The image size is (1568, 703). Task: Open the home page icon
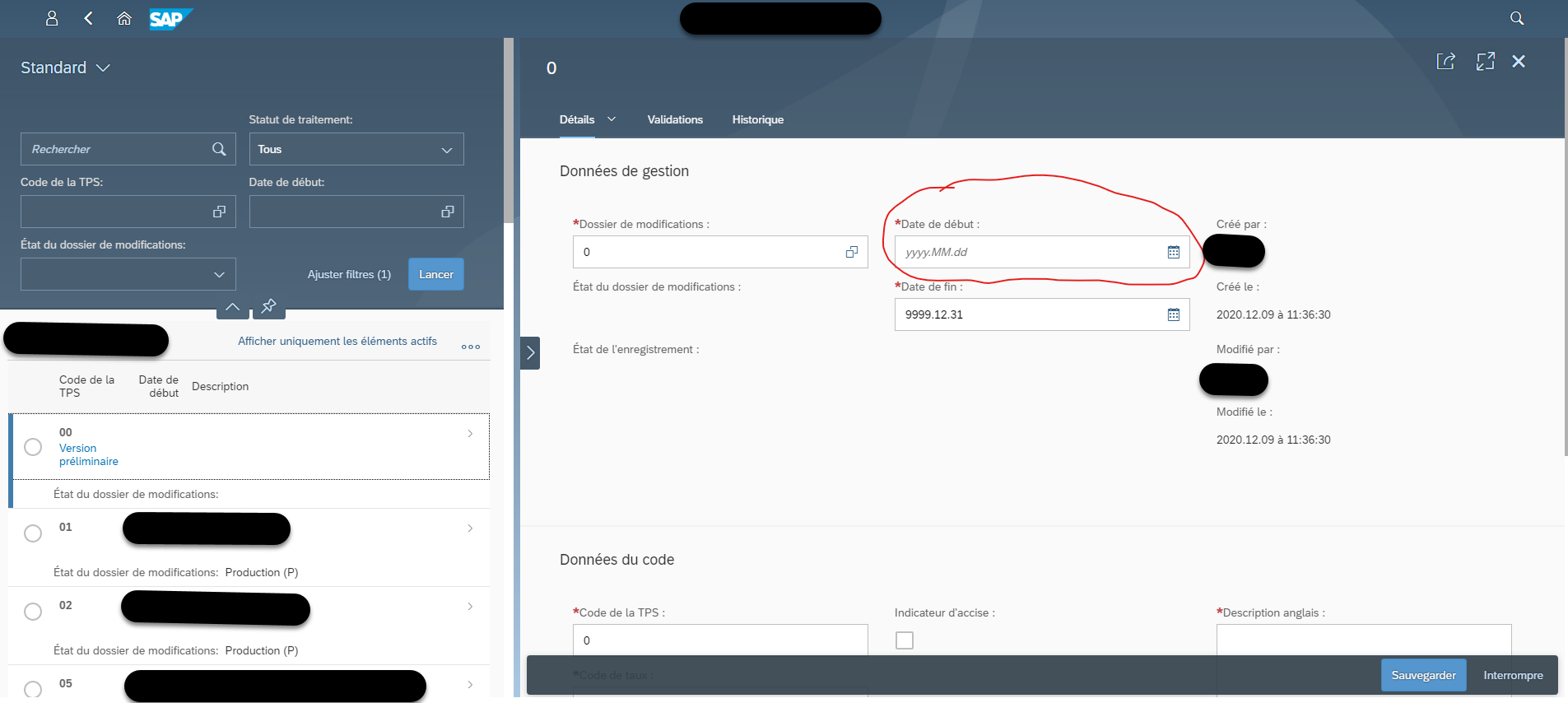pyautogui.click(x=124, y=18)
